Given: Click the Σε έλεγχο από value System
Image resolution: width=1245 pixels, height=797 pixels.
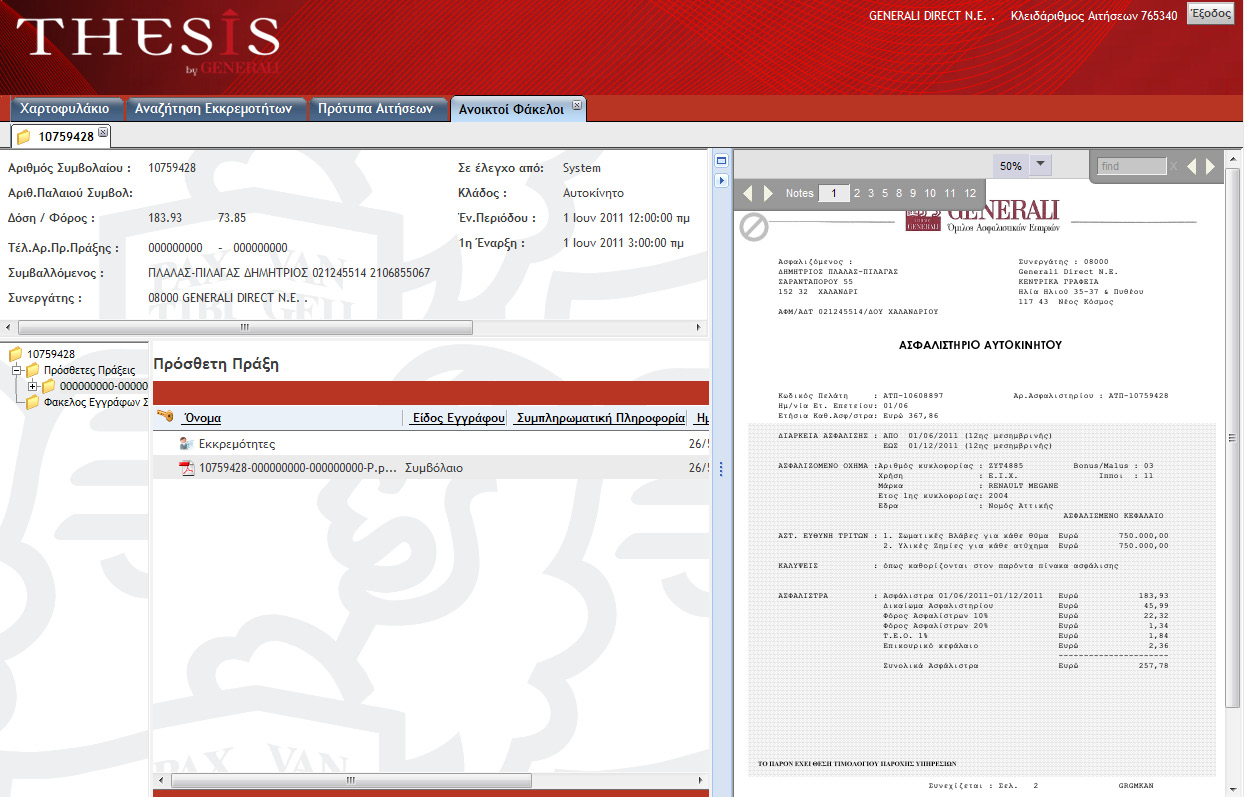Looking at the screenshot, I should (582, 168).
